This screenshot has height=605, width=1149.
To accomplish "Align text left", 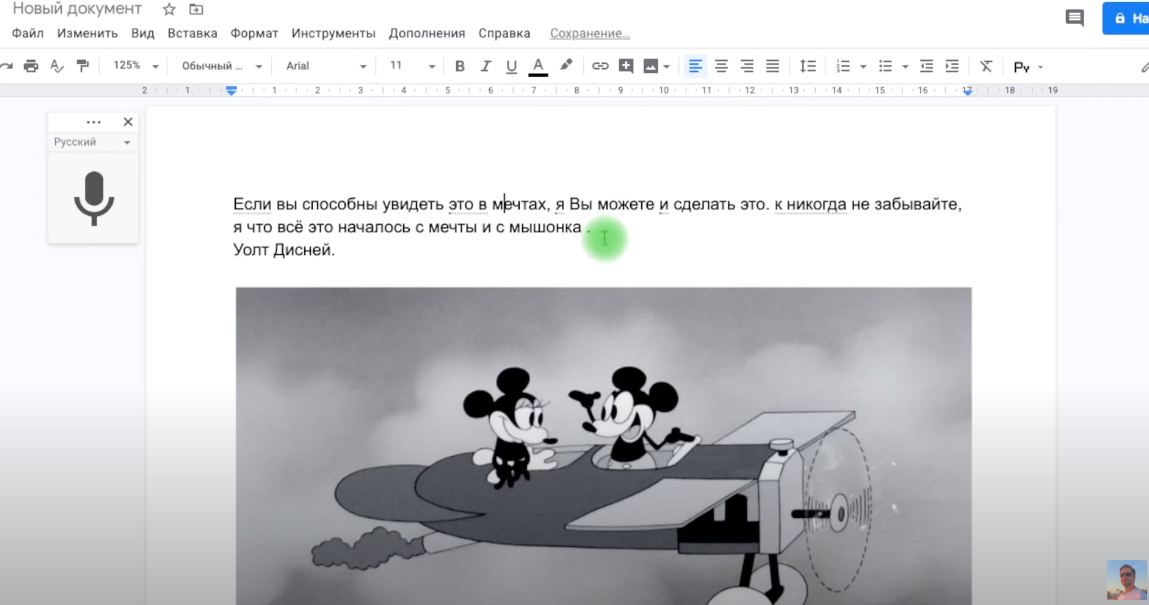I will pyautogui.click(x=695, y=67).
